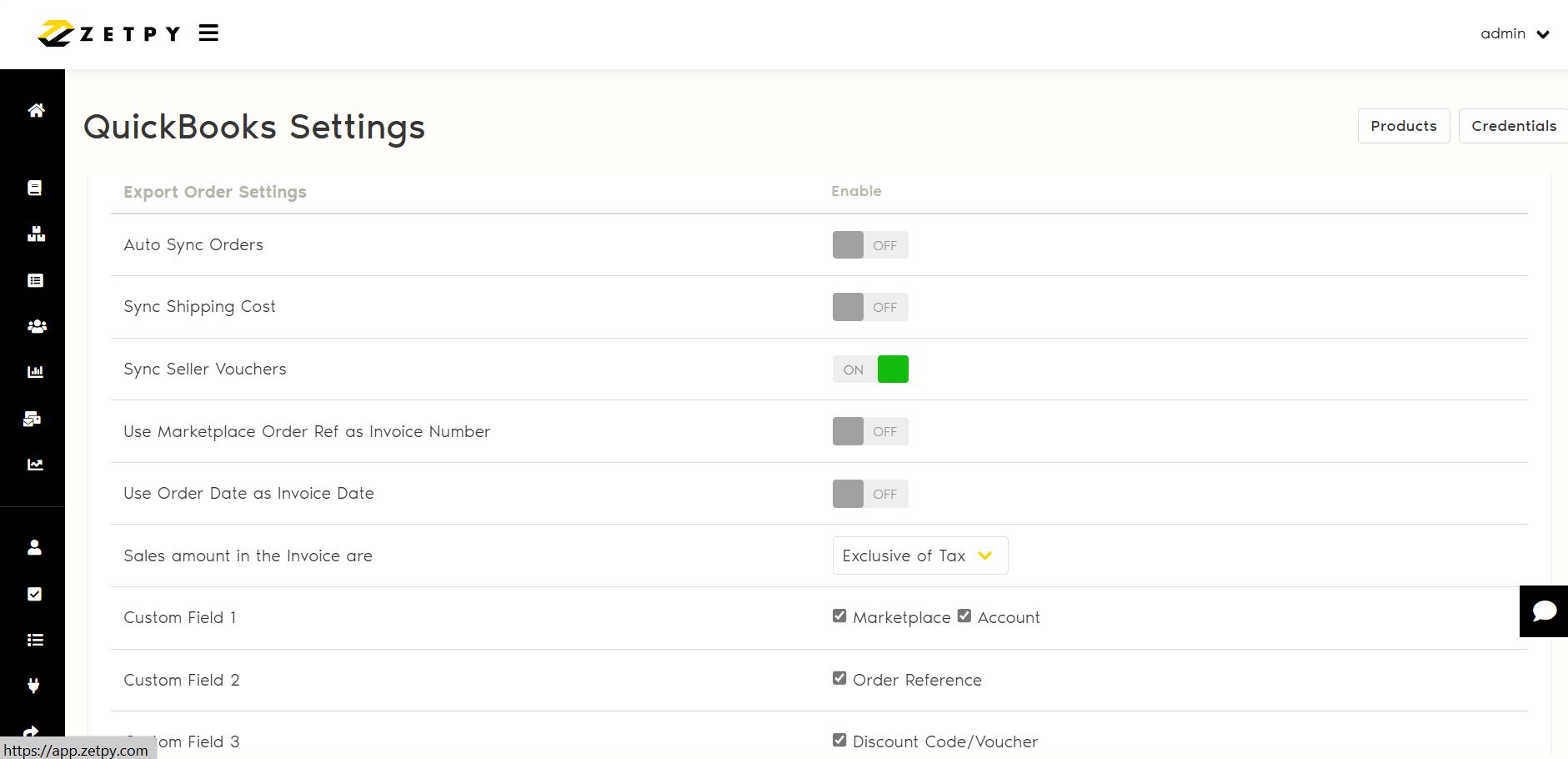Switch on the Sync Shipping Cost toggle

869,307
